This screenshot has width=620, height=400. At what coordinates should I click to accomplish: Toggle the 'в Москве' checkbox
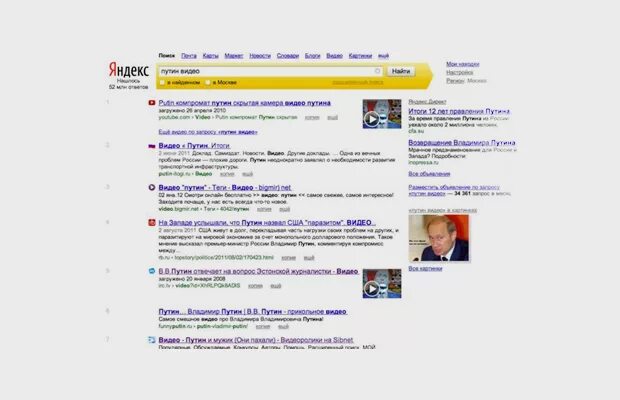tap(208, 83)
